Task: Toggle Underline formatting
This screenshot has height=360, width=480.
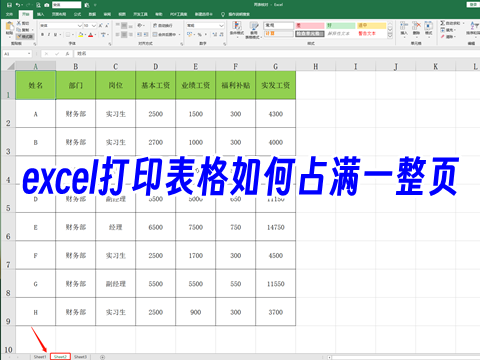Action: point(55,34)
